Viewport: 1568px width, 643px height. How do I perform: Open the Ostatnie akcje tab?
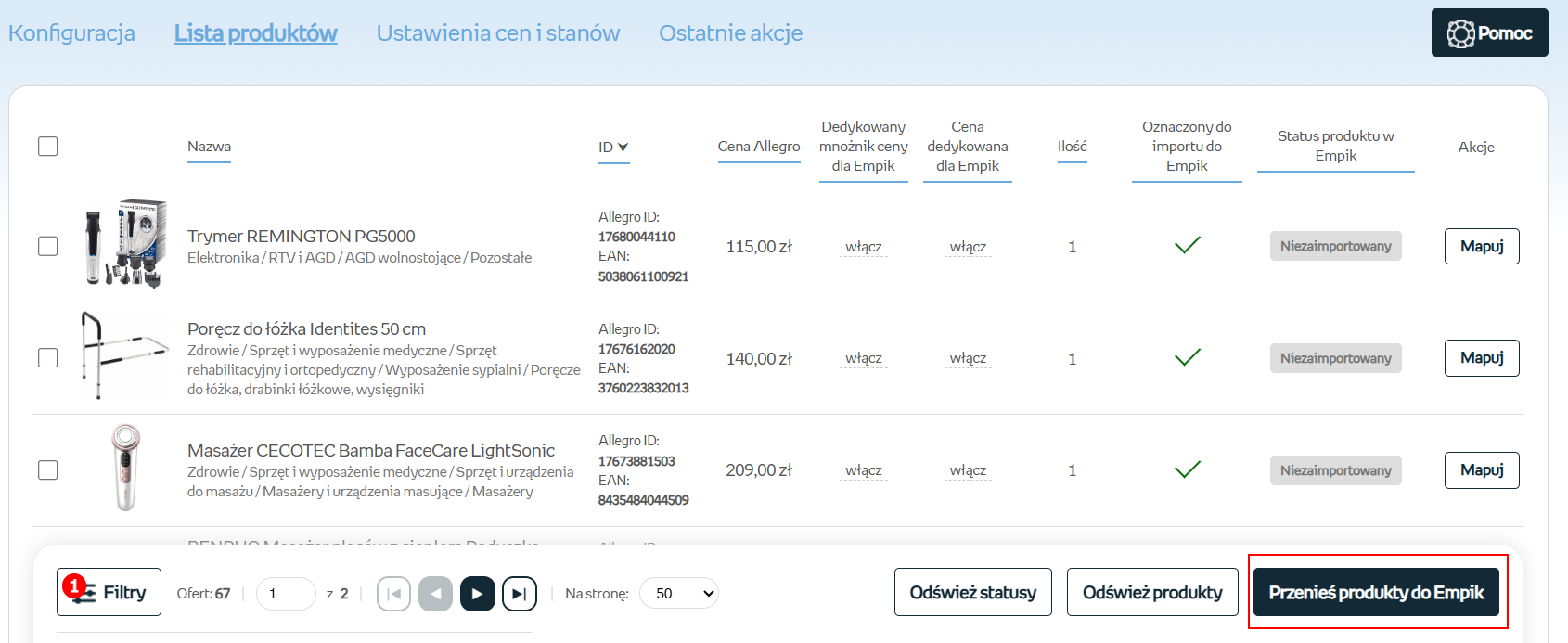pos(730,33)
